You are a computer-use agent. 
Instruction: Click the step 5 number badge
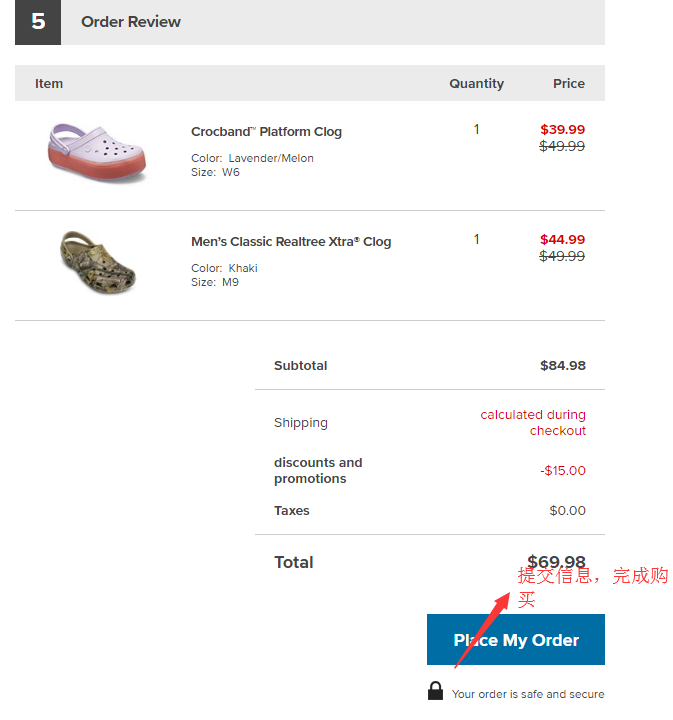click(38, 22)
